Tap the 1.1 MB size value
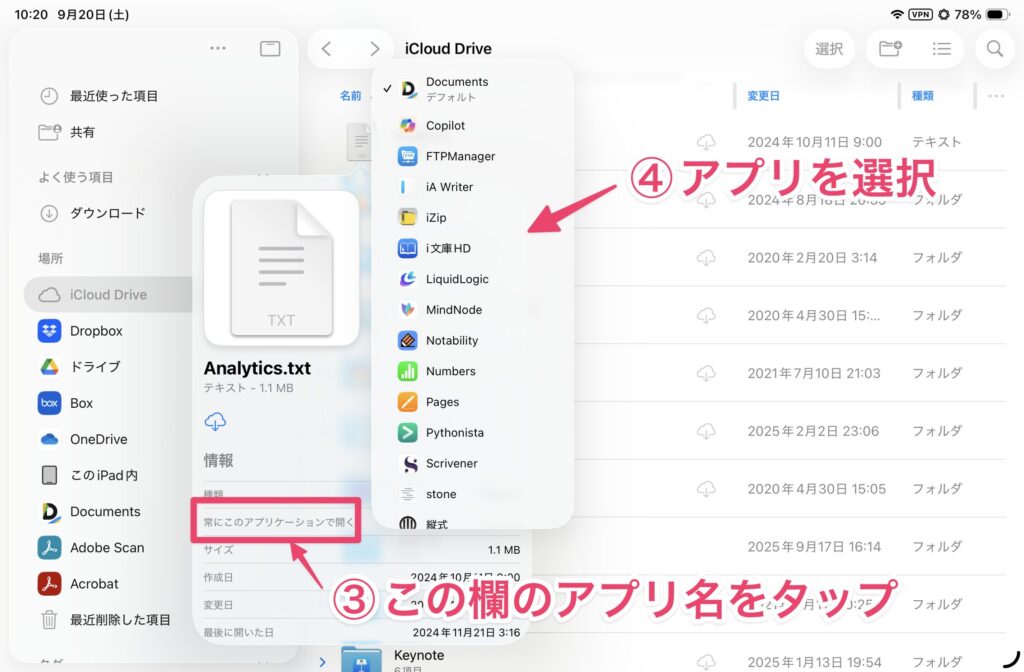 tap(504, 550)
